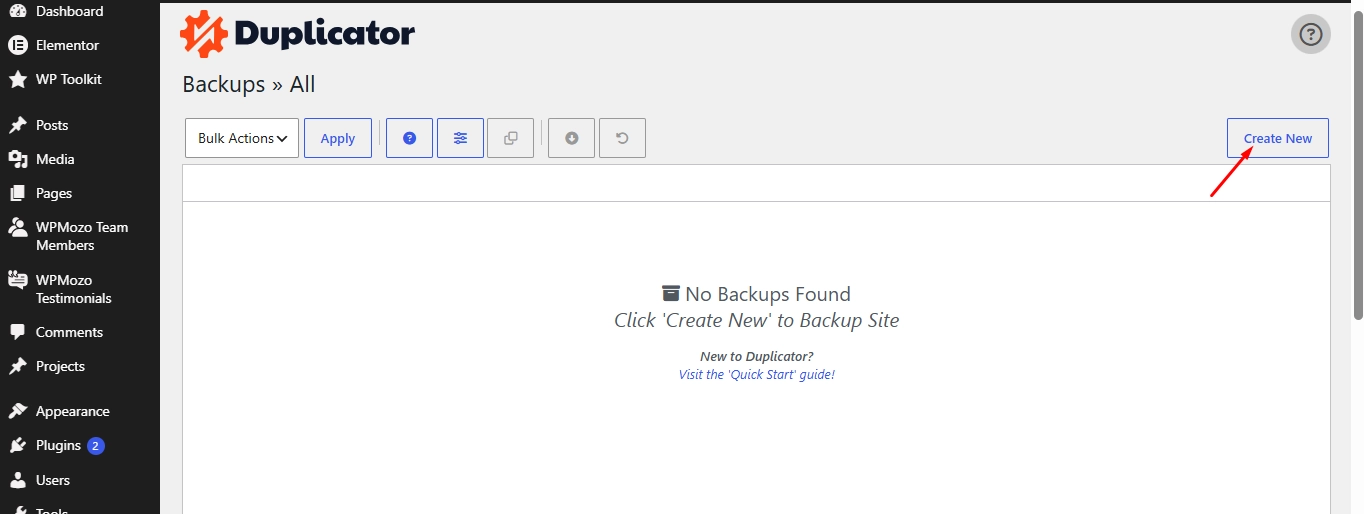Click the Elementor logo icon in the sidebar

tap(18, 45)
